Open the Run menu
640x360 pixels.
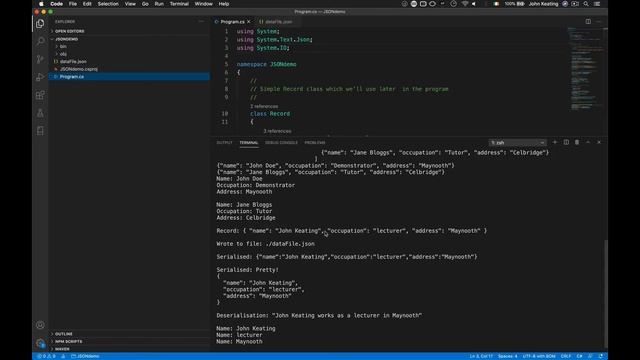pos(159,4)
